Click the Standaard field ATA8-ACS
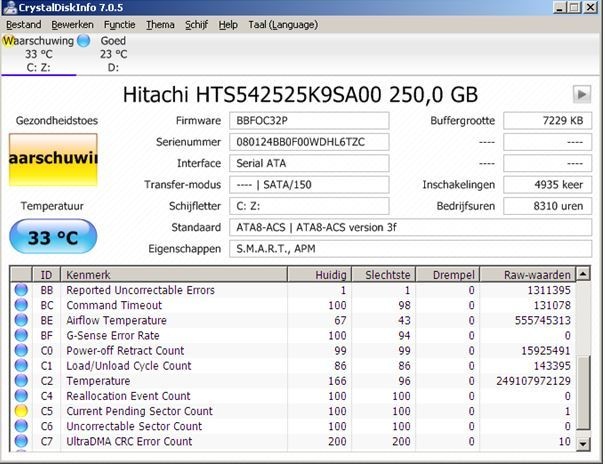Viewport: 605px width, 468px height. coord(411,227)
